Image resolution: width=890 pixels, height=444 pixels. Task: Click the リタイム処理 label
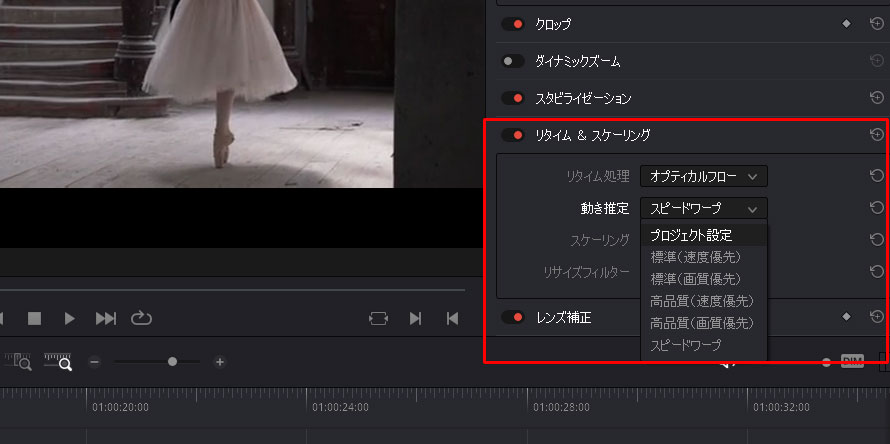pos(598,177)
